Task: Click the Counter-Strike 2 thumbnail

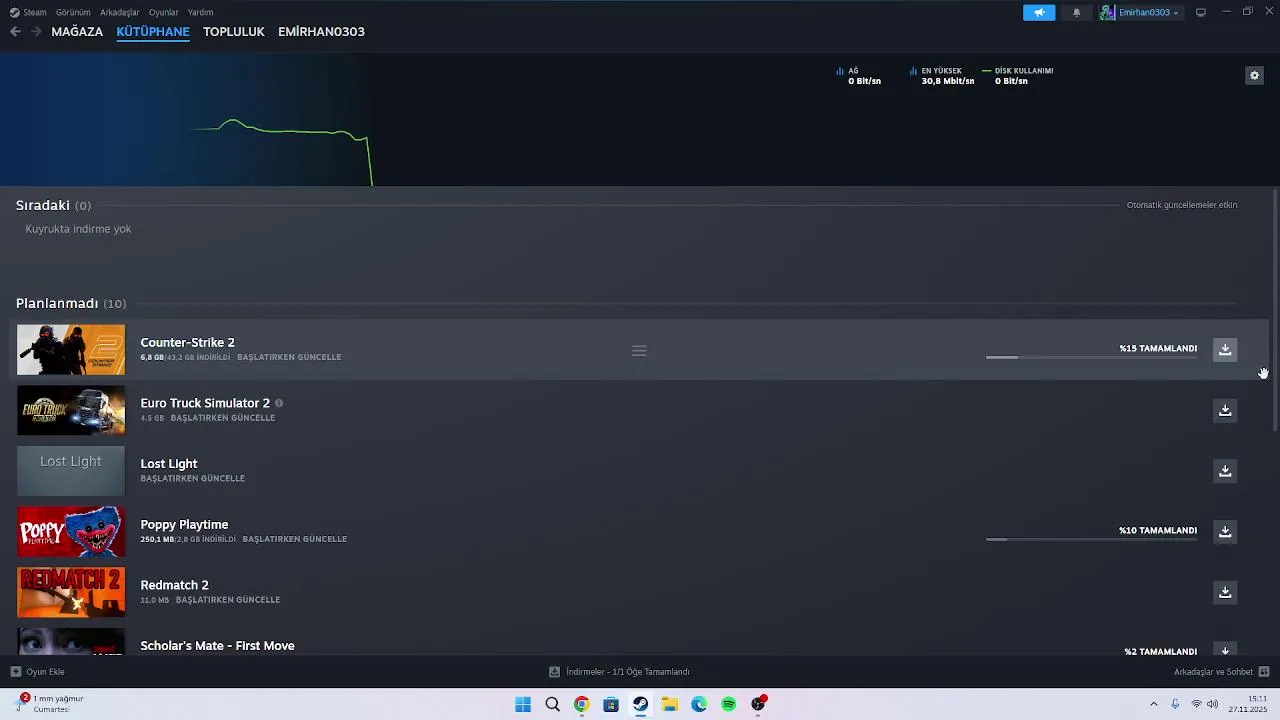Action: pyautogui.click(x=71, y=350)
